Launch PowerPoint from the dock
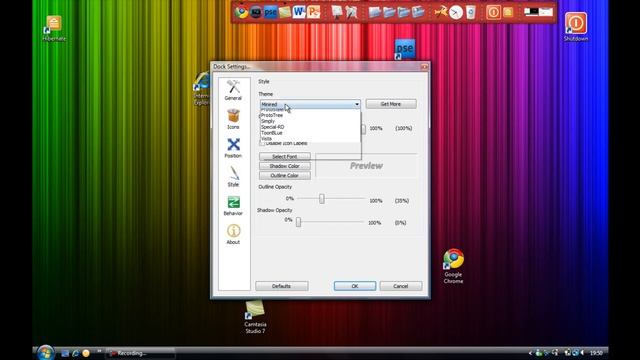The image size is (640, 360). click(313, 12)
